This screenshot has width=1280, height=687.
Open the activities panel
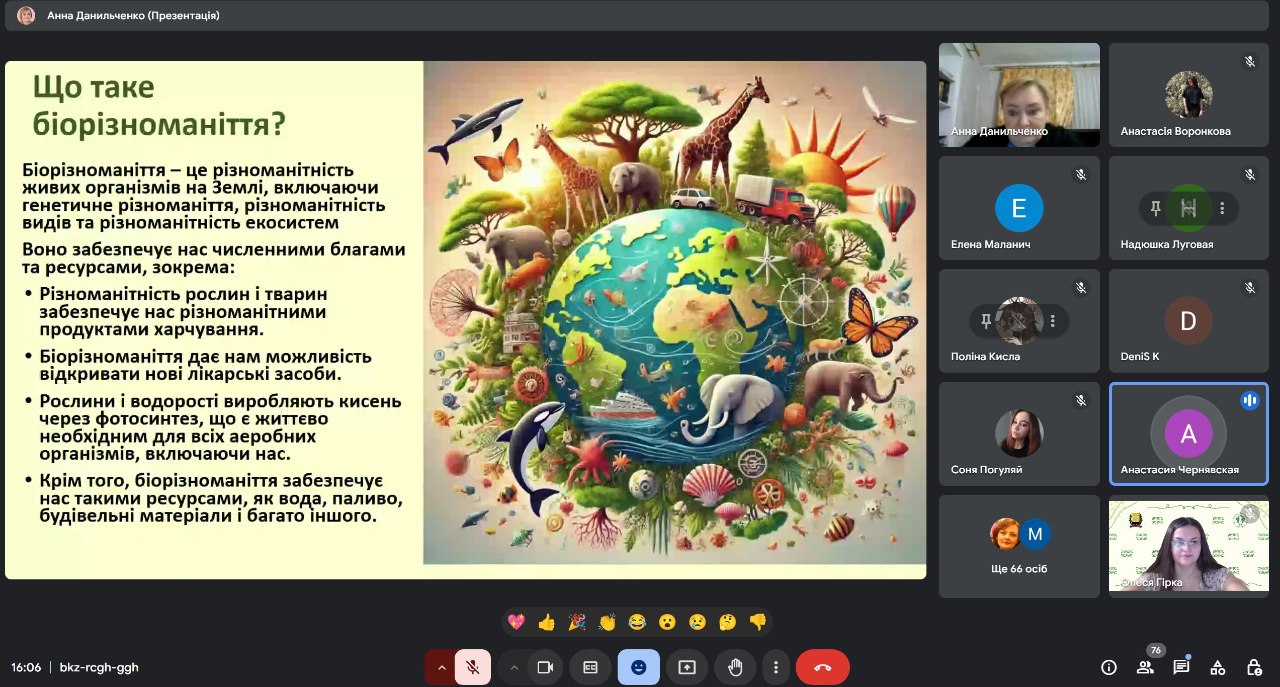click(1217, 667)
